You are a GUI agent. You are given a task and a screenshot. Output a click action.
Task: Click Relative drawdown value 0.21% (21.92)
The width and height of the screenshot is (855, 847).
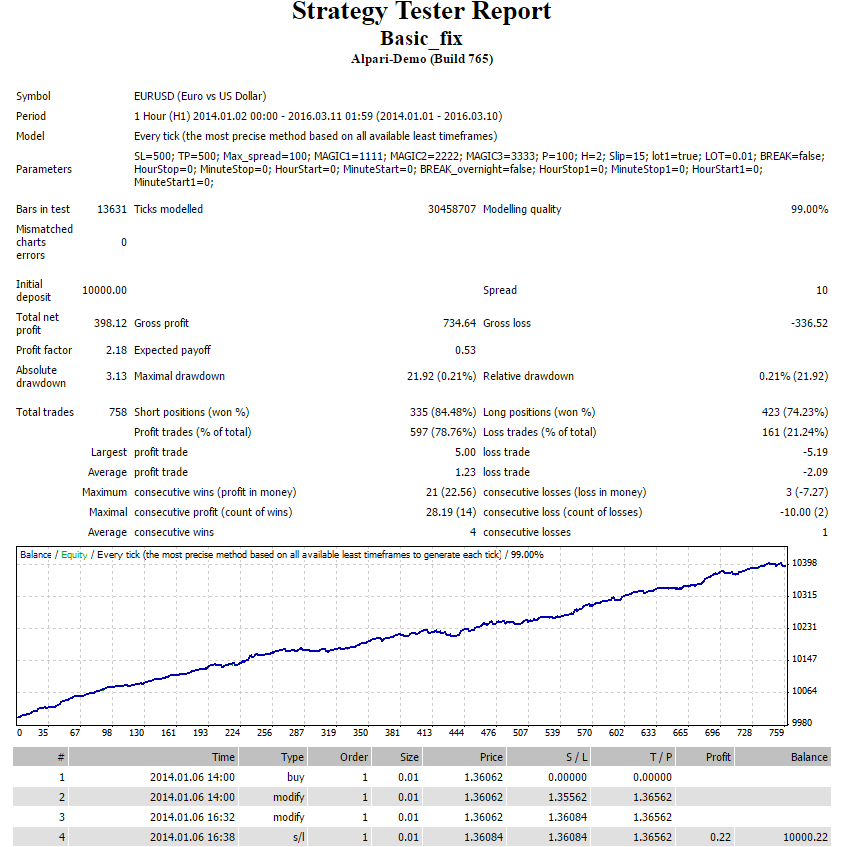pos(793,376)
